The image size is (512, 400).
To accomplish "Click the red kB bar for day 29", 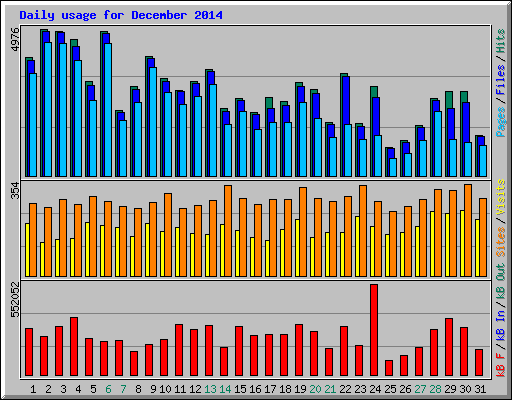I will pyautogui.click(x=449, y=347).
